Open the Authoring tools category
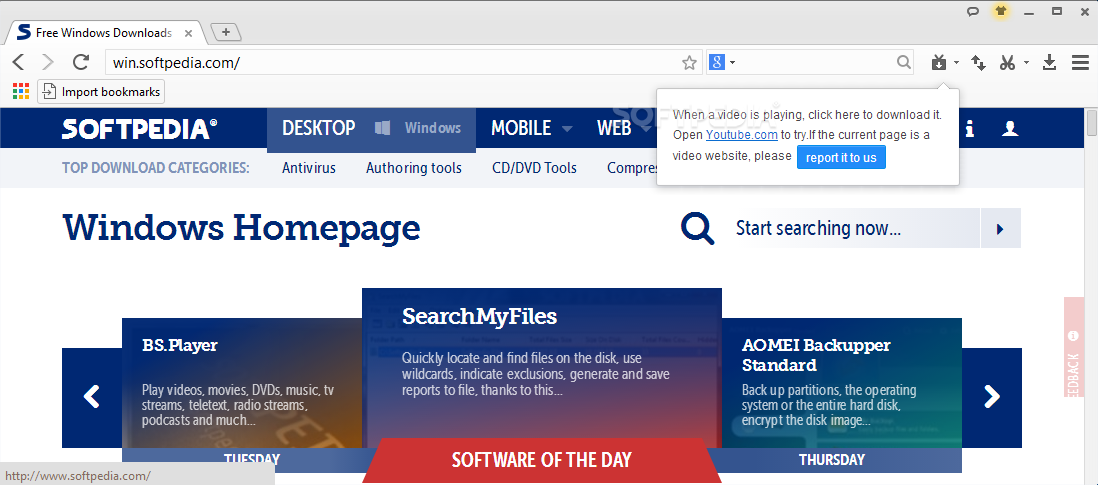Screen dimensions: 1098x485 414,168
